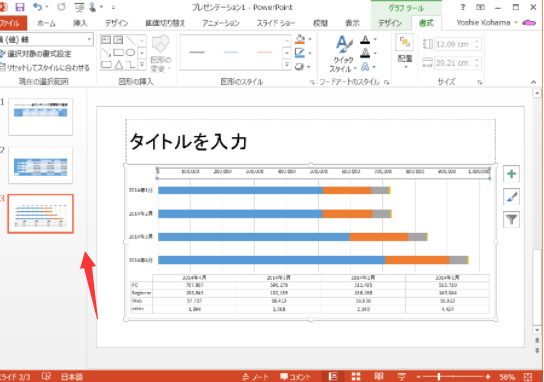Open the Chart Styles paintbrush button
Viewport: 544px width, 382px height.
click(511, 197)
